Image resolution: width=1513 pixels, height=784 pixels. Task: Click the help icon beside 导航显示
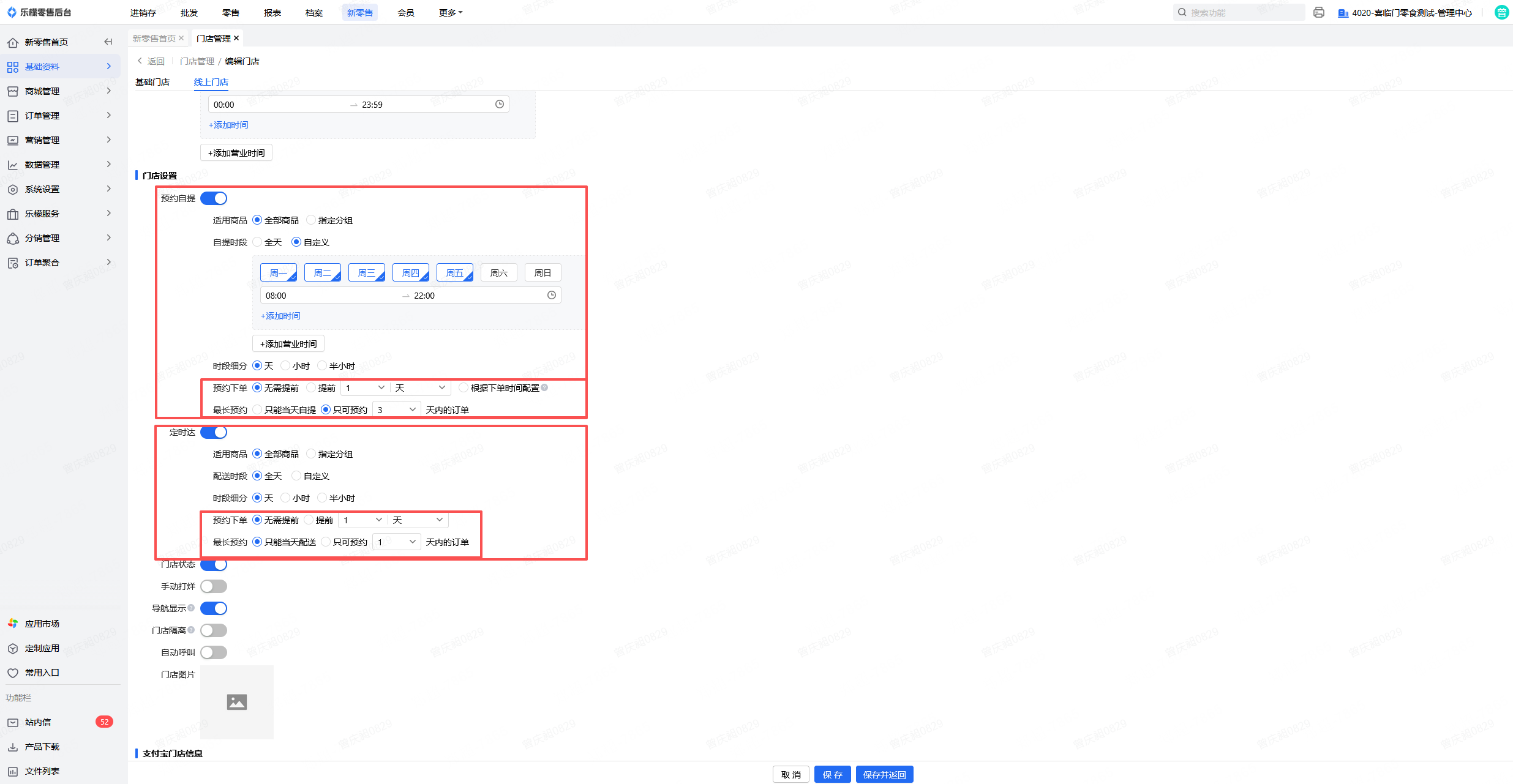click(191, 608)
